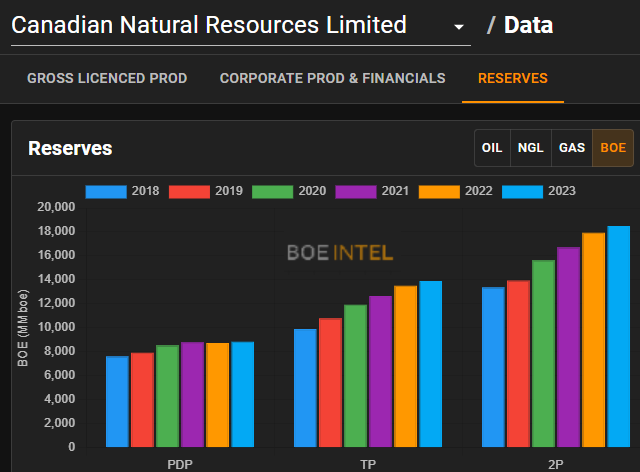This screenshot has width=640, height=472.
Task: Click the 2019 TP red bar
Action: (x=330, y=383)
